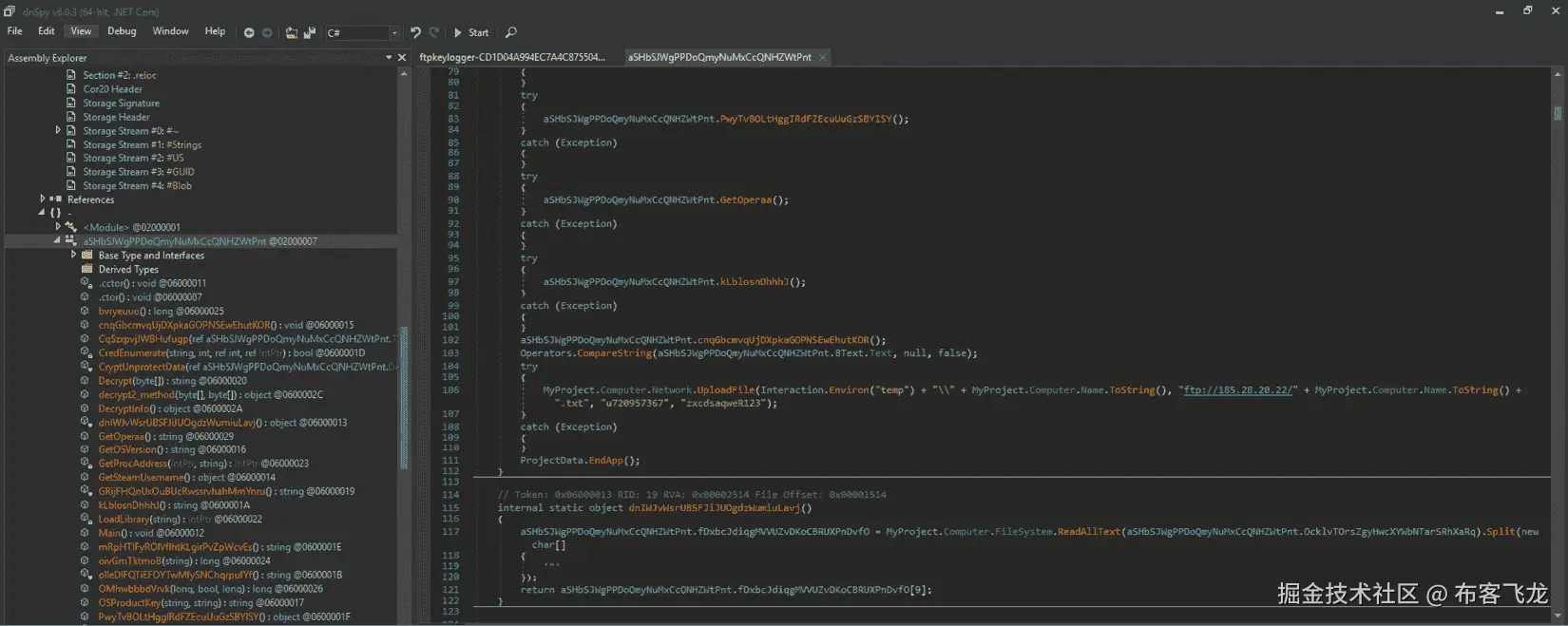Screen dimensions: 1568x626
Task: Close the Assembly Explorer panel
Action: (402, 58)
